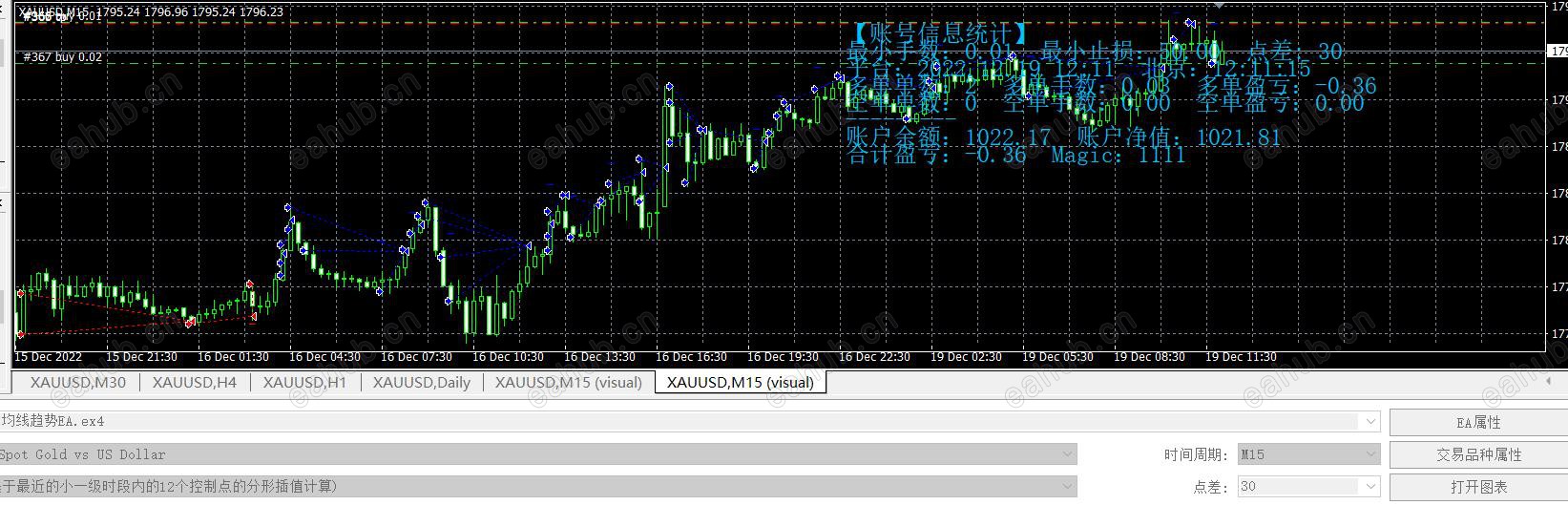The width and height of the screenshot is (1568, 505).
Task: Switch to the XAUUSD,H4 chart tab
Action: tap(195, 383)
